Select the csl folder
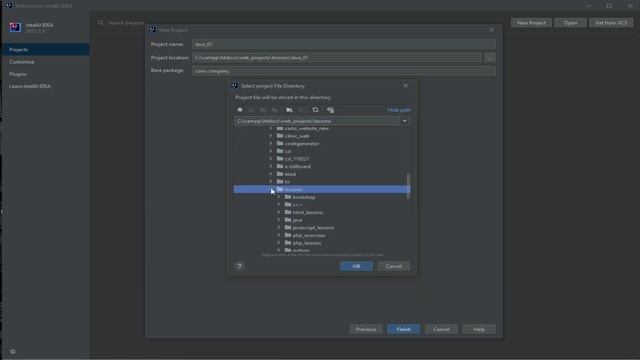The image size is (640, 360). tap(288, 151)
